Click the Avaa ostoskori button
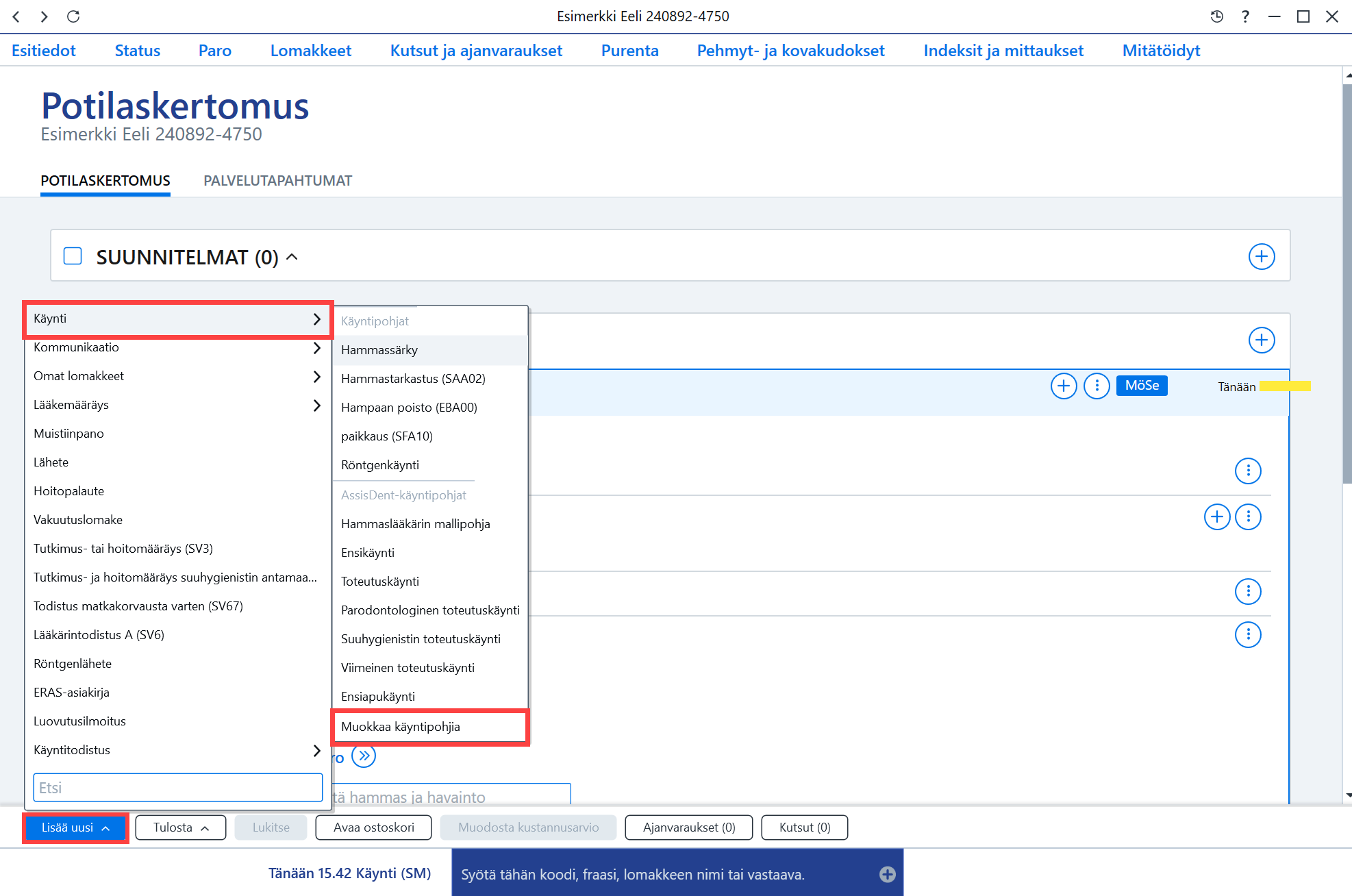 click(374, 827)
